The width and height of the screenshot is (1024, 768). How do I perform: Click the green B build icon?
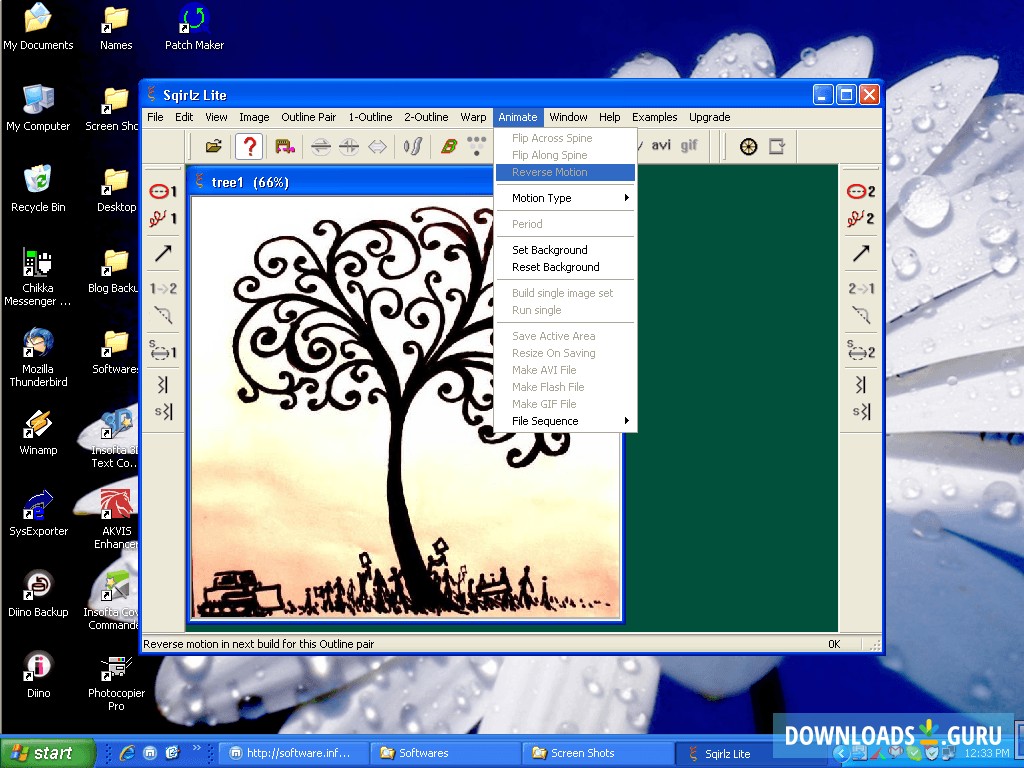(449, 146)
